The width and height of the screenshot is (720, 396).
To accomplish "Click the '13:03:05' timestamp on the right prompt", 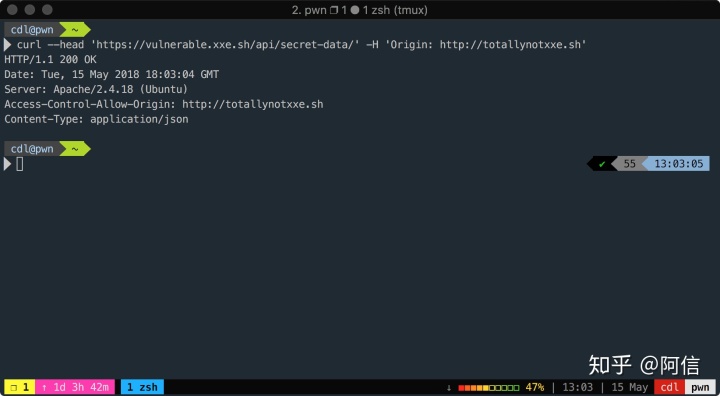I will coord(678,164).
